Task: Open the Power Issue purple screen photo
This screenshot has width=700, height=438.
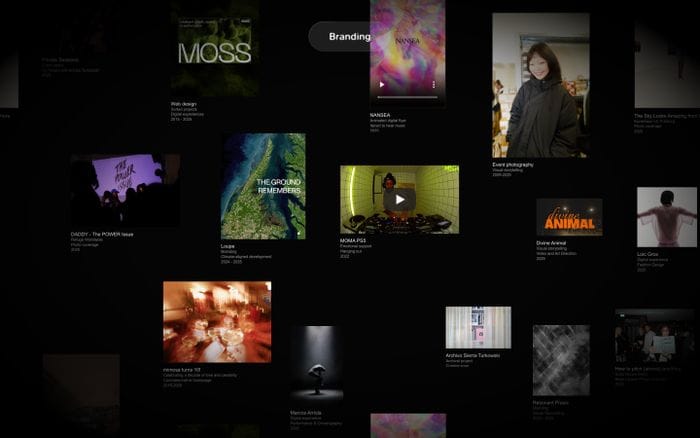Action: [x=125, y=191]
